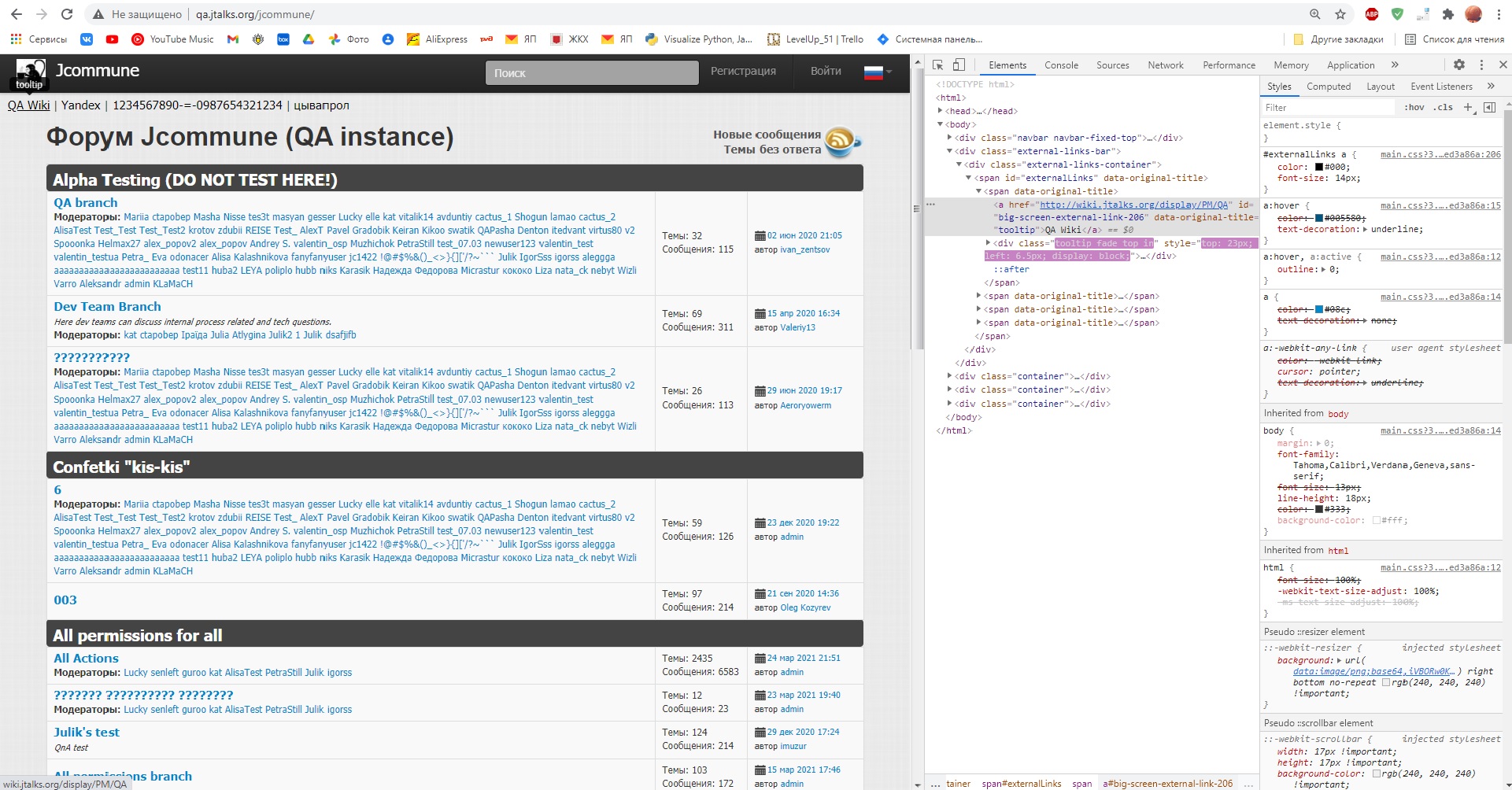This screenshot has width=1512, height=790.
Task: Open DevTools settings gear
Action: [1459, 65]
